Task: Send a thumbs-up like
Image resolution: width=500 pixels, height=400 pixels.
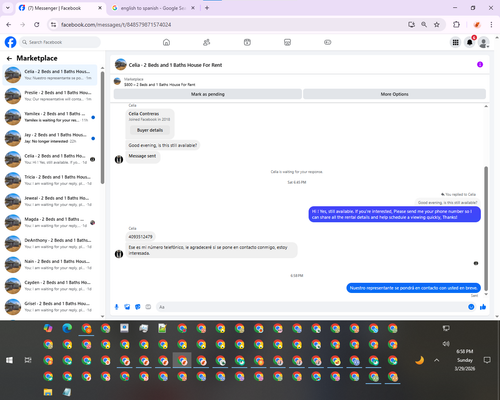Action: tap(483, 307)
